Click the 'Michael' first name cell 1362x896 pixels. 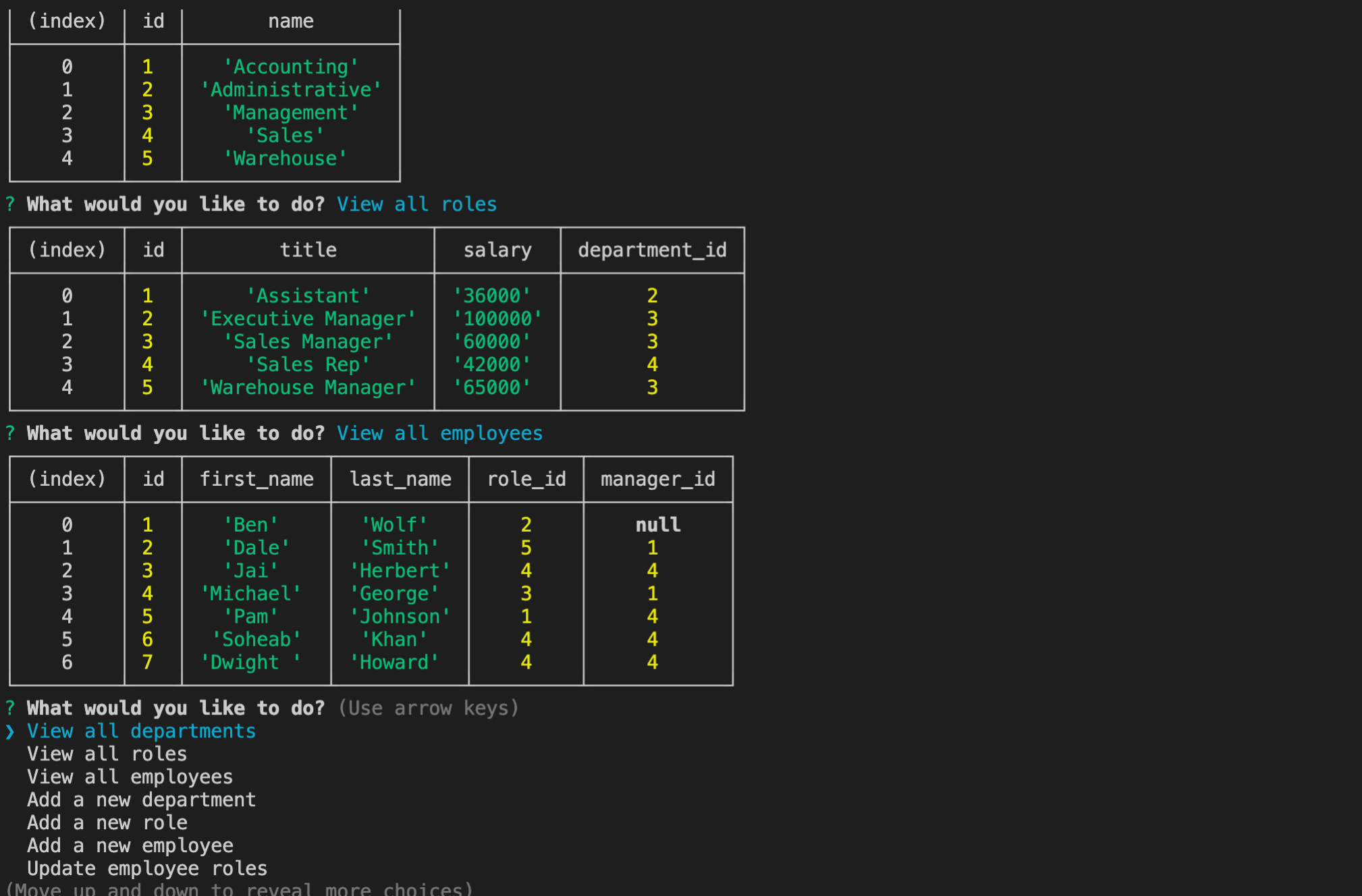click(x=250, y=594)
